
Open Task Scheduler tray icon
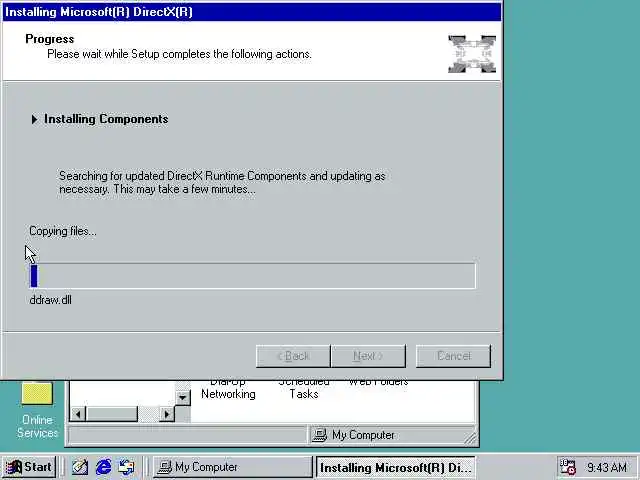tap(567, 467)
